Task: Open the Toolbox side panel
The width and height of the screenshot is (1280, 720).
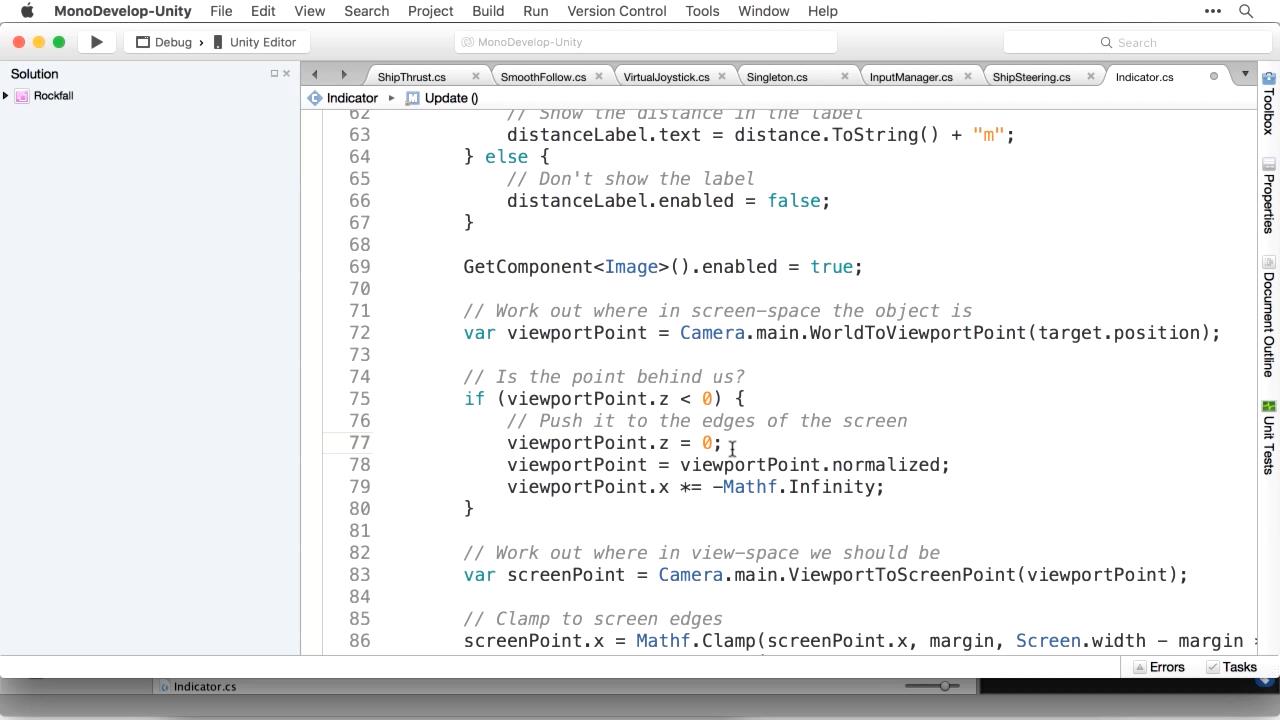Action: [x=1269, y=103]
